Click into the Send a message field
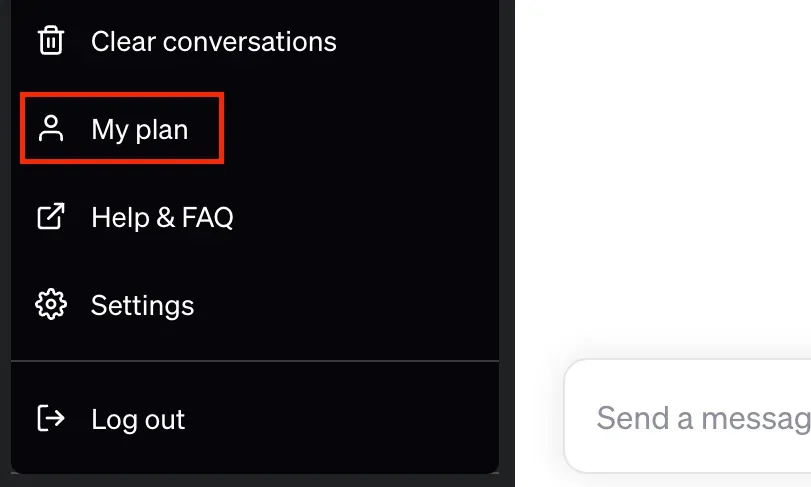This screenshot has width=811, height=487. click(x=688, y=417)
